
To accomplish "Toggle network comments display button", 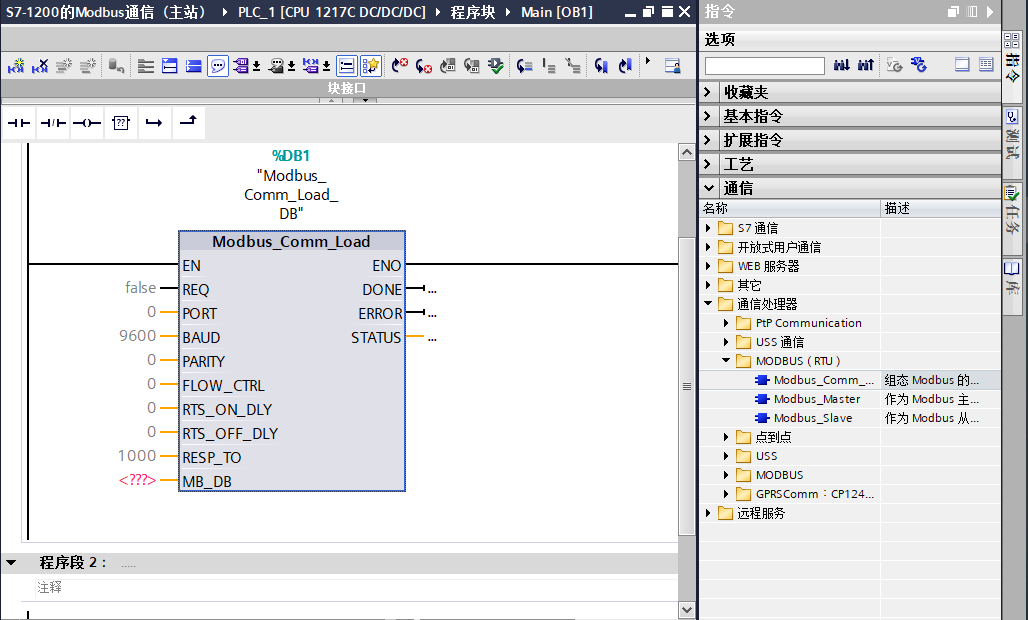I will tap(218, 66).
